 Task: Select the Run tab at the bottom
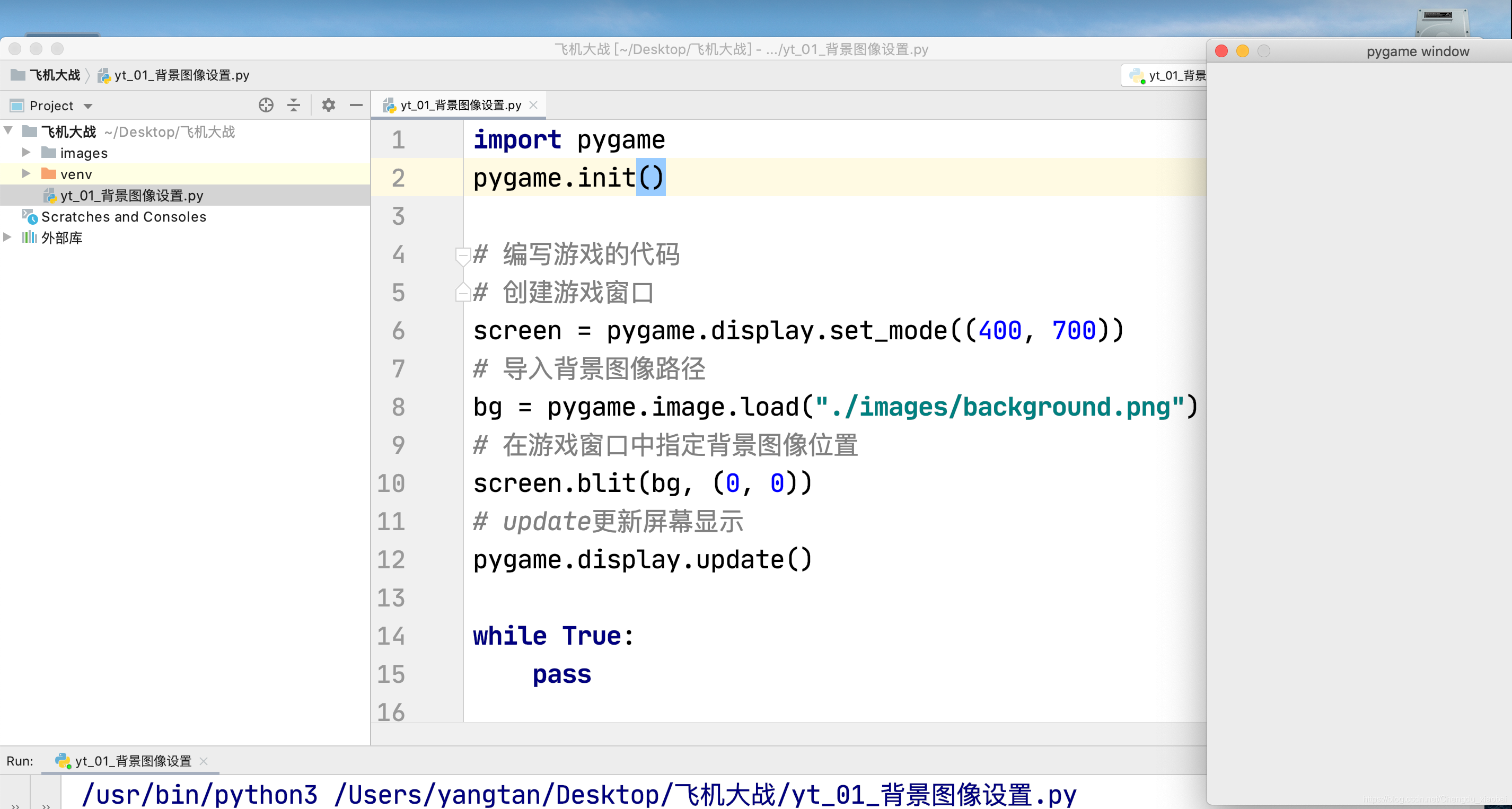click(130, 761)
